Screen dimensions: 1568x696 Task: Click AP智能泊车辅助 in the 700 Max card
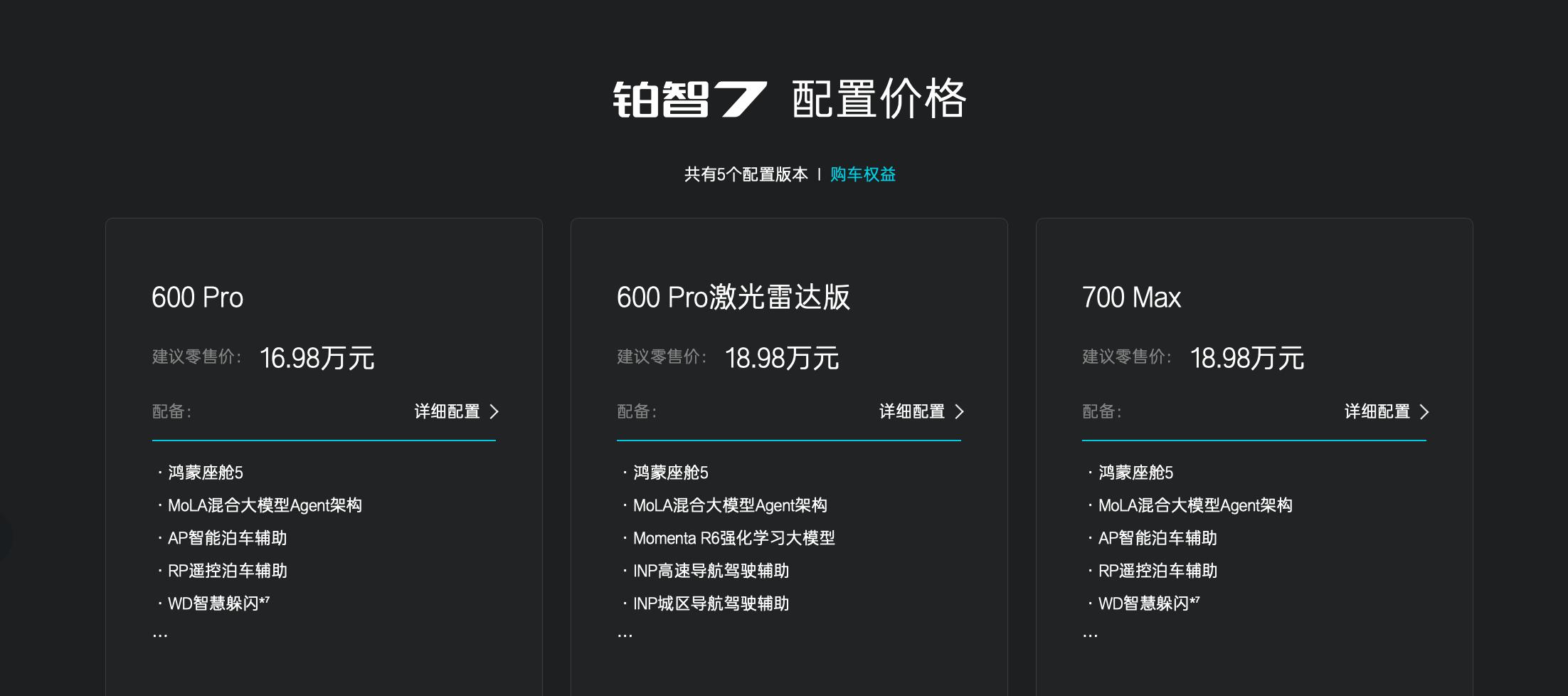coord(1158,538)
